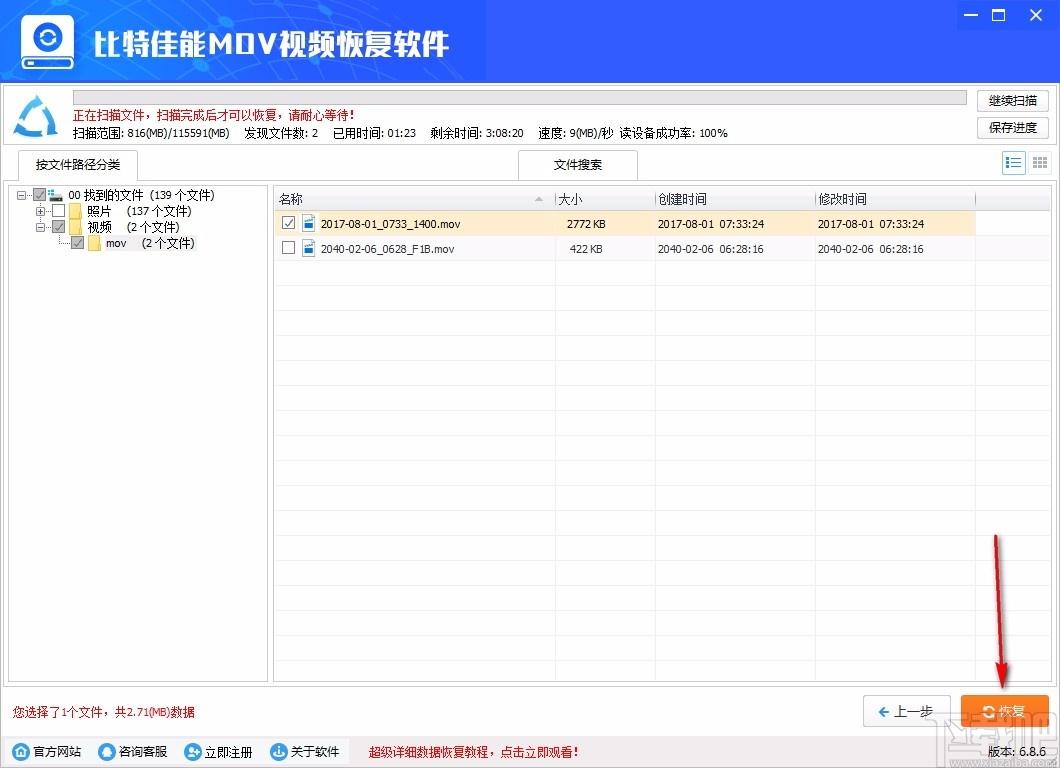Click the 大小 column header
Image resolution: width=1060 pixels, height=768 pixels.
(604, 199)
